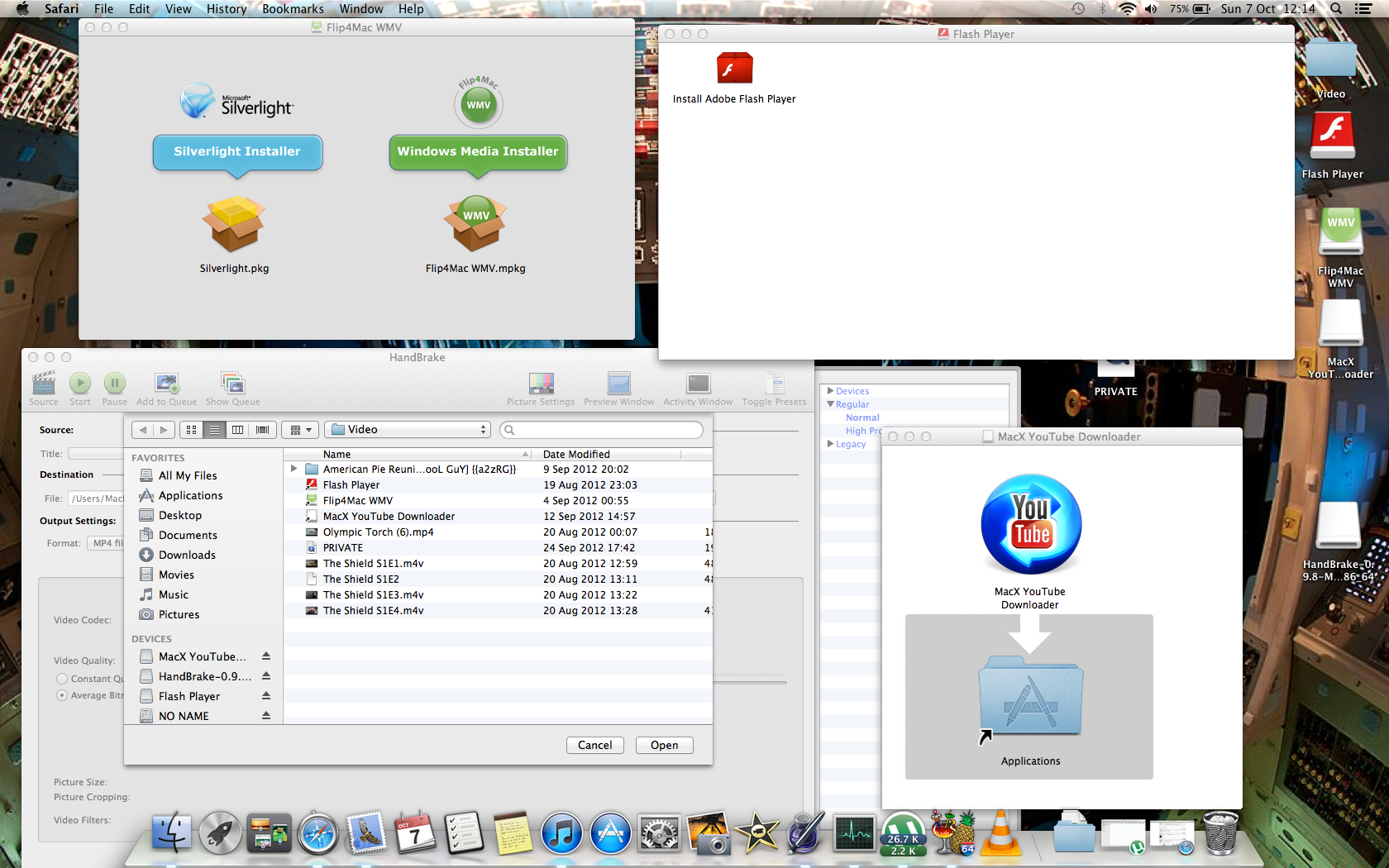The height and width of the screenshot is (868, 1389).
Task: Select Average Bitrate radio button
Action: coord(62,695)
